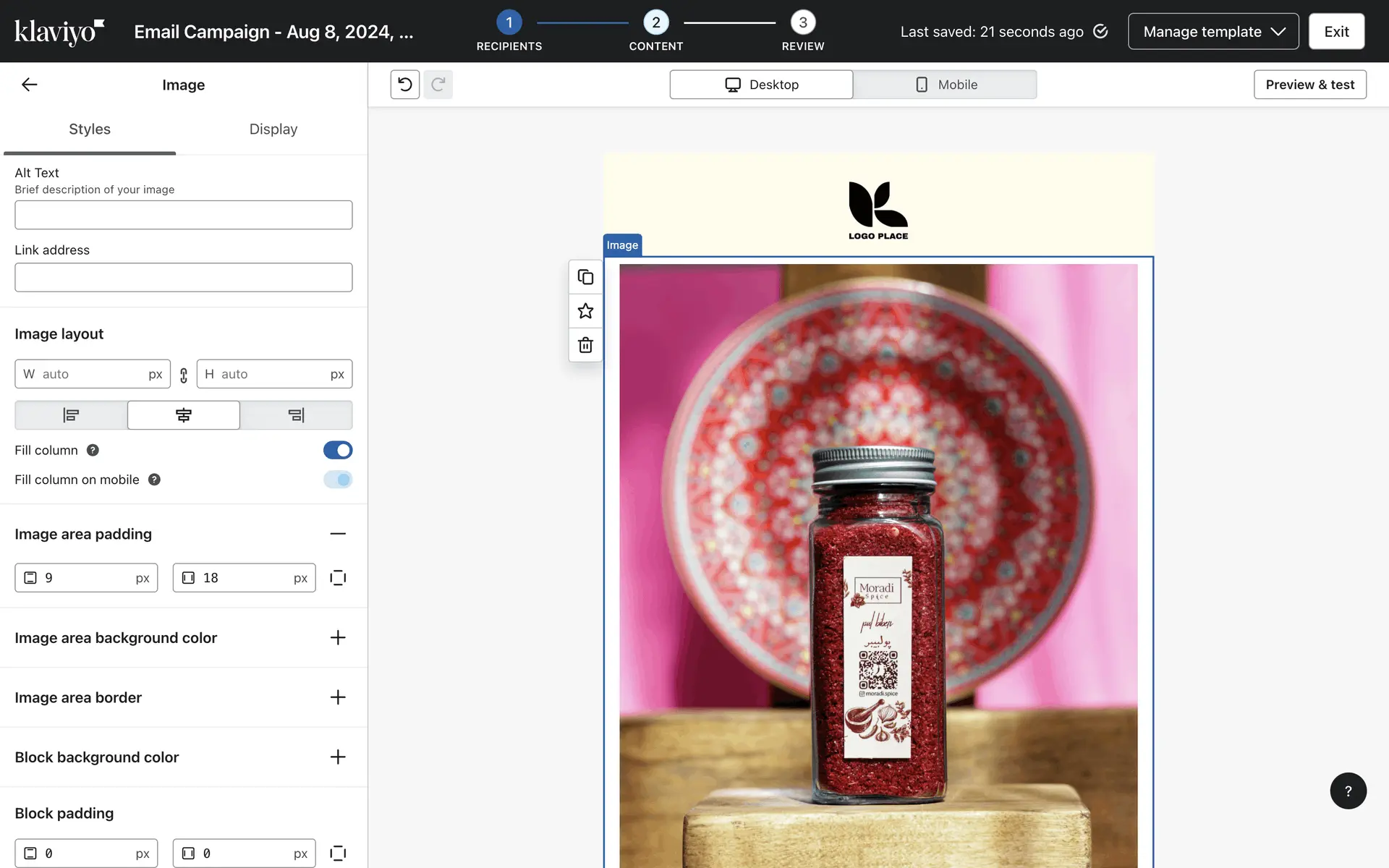Expand Image area background color section
The height and width of the screenshot is (868, 1389).
pyautogui.click(x=338, y=638)
